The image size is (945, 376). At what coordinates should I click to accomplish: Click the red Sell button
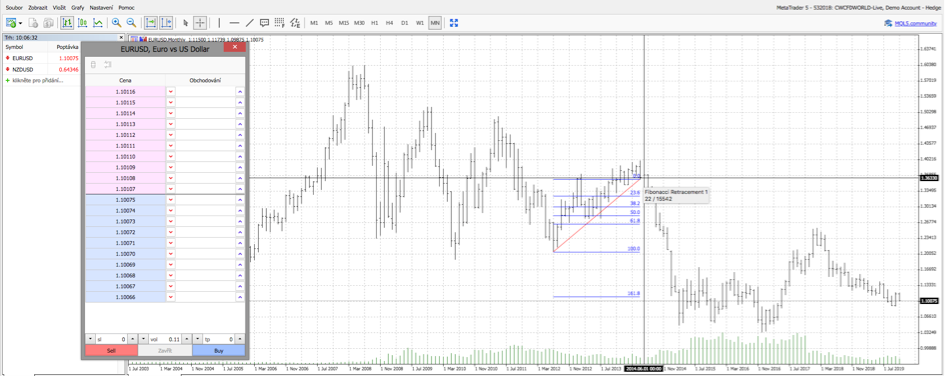[x=111, y=351]
